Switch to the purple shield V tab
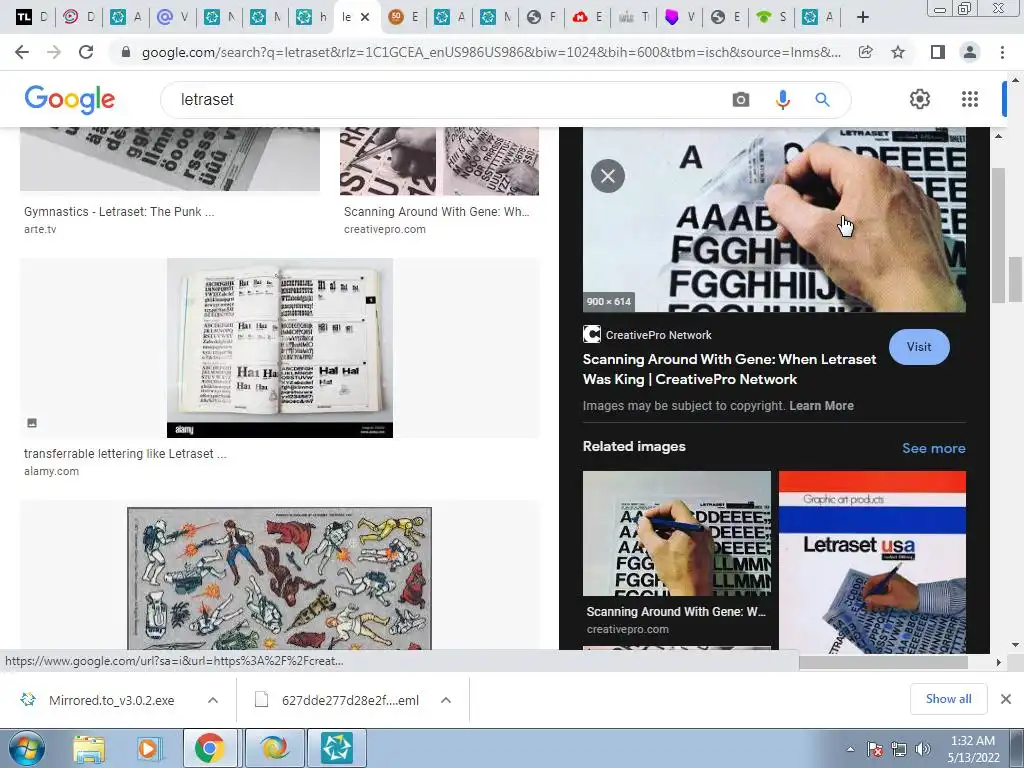 [680, 18]
